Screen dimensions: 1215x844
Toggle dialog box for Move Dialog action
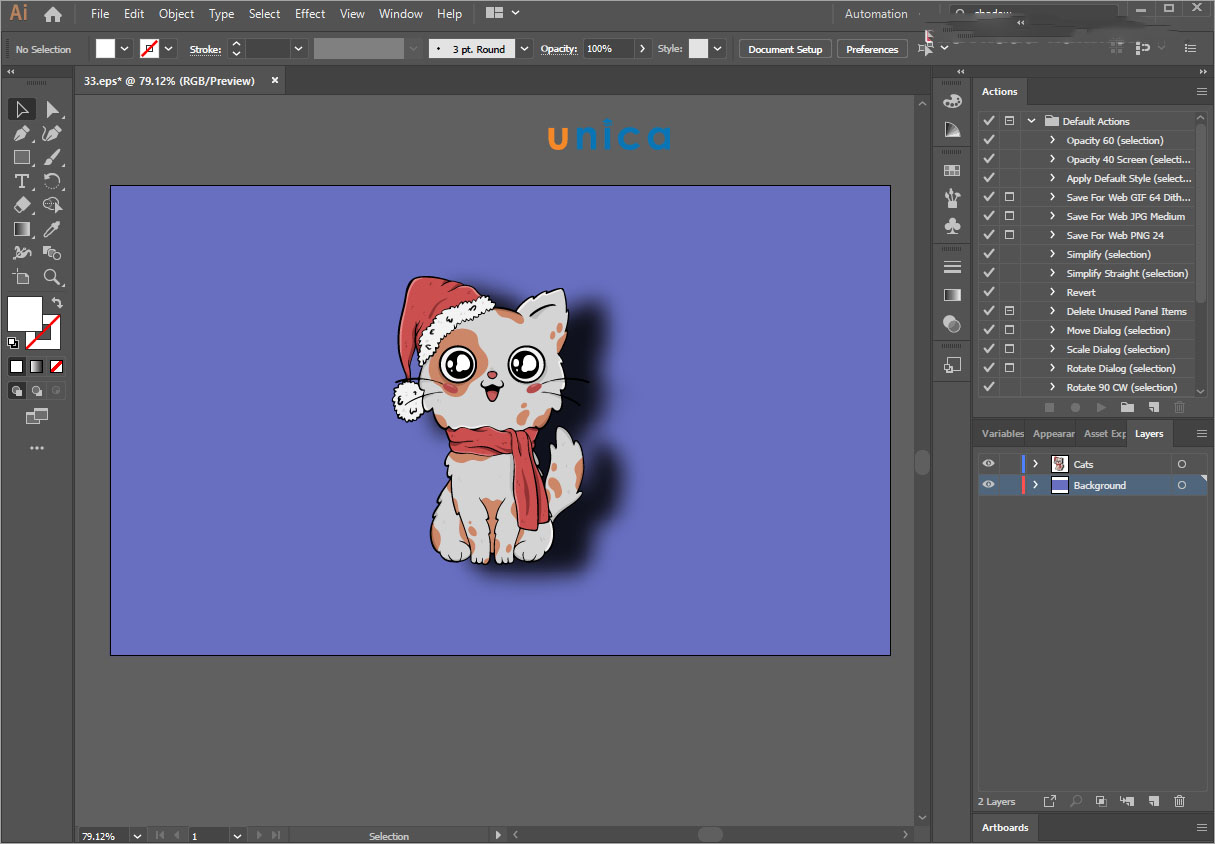(1009, 330)
